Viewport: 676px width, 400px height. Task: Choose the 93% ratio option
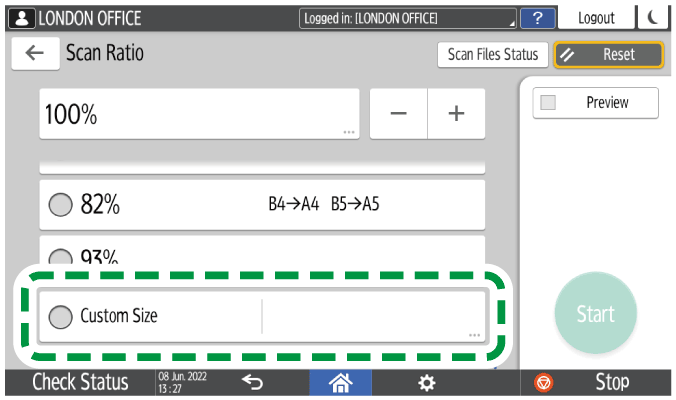(61, 257)
